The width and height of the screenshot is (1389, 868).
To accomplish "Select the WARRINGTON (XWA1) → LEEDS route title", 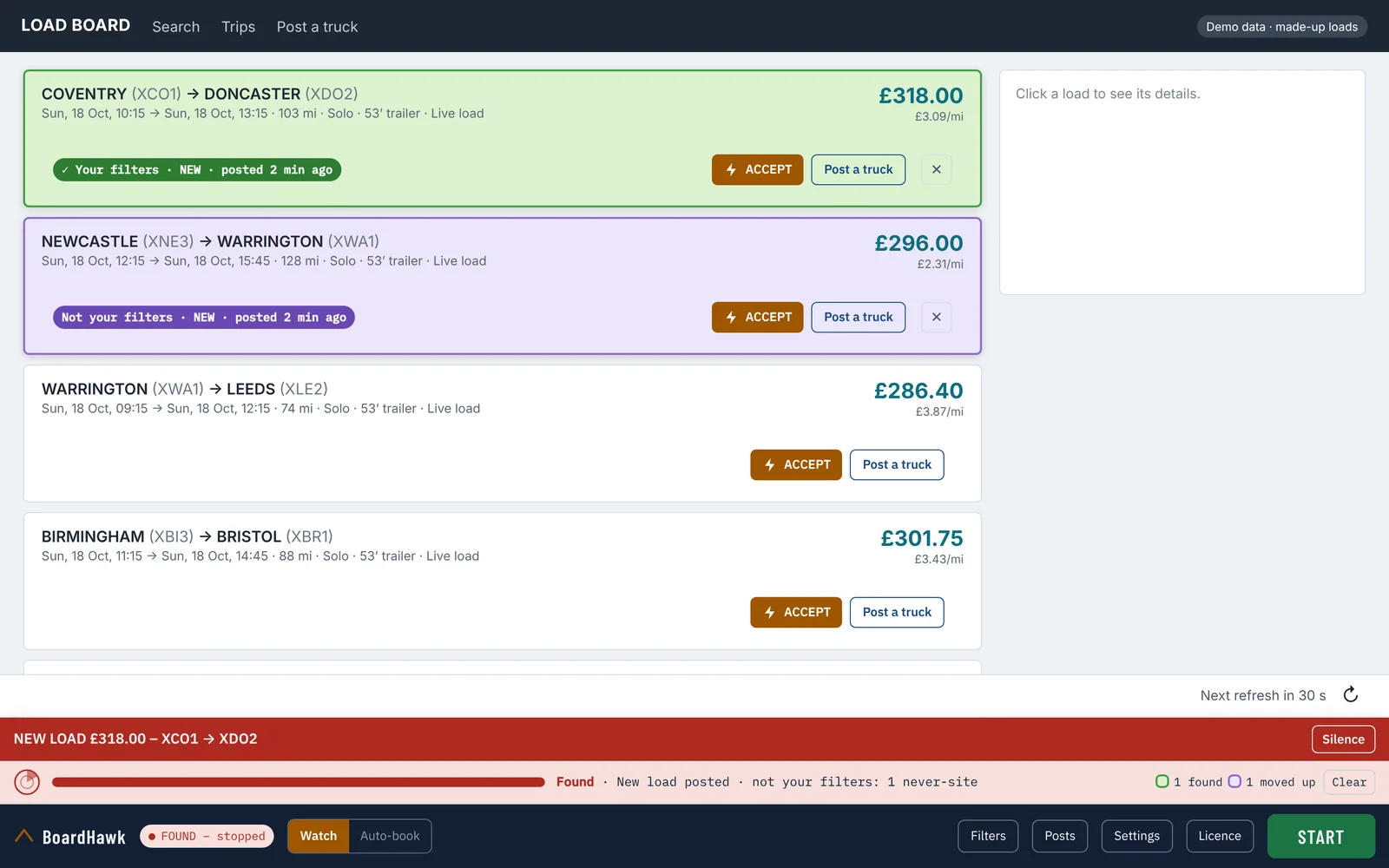I will [x=185, y=389].
